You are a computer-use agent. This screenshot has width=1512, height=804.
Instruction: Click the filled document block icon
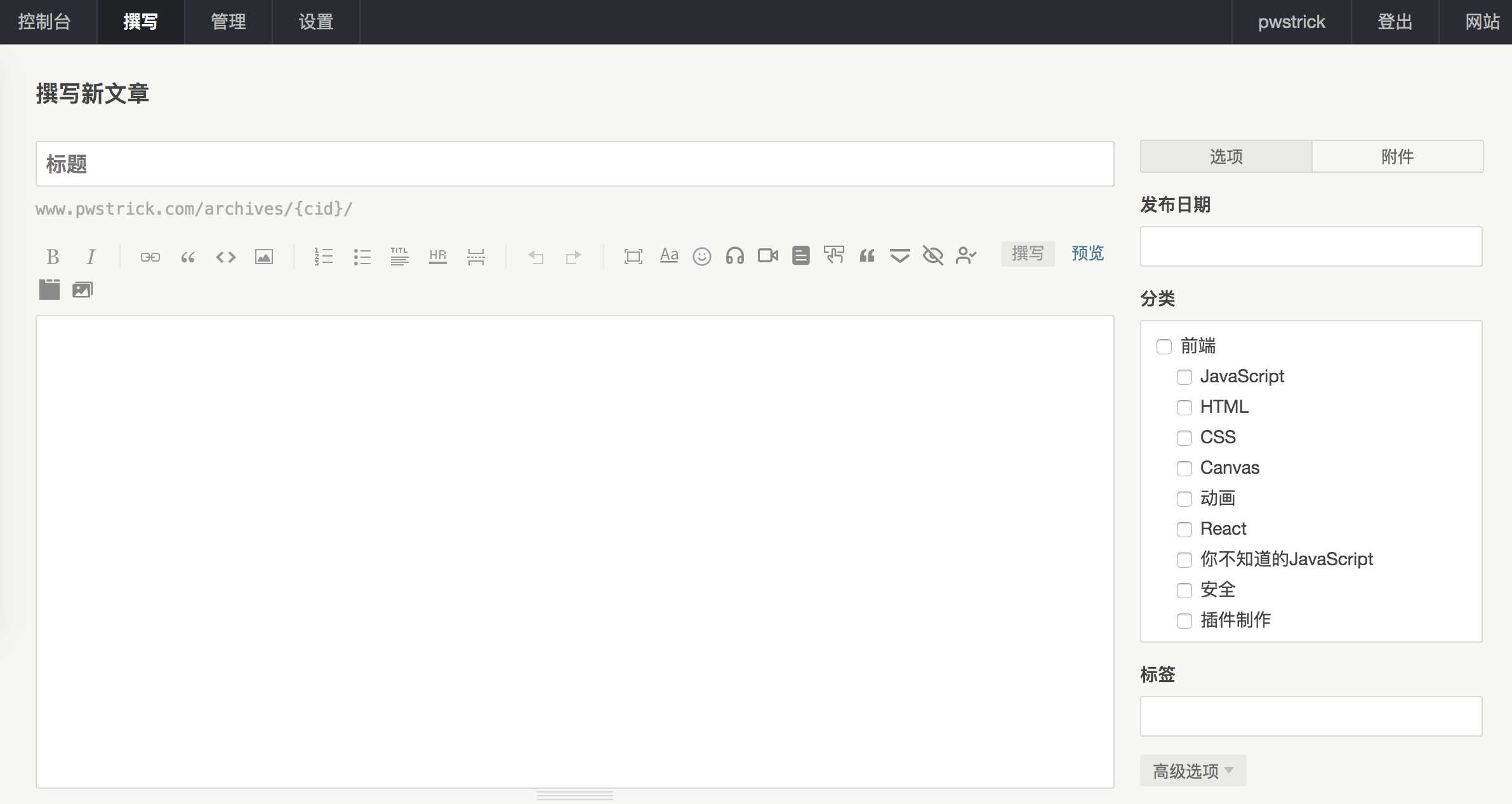(801, 255)
